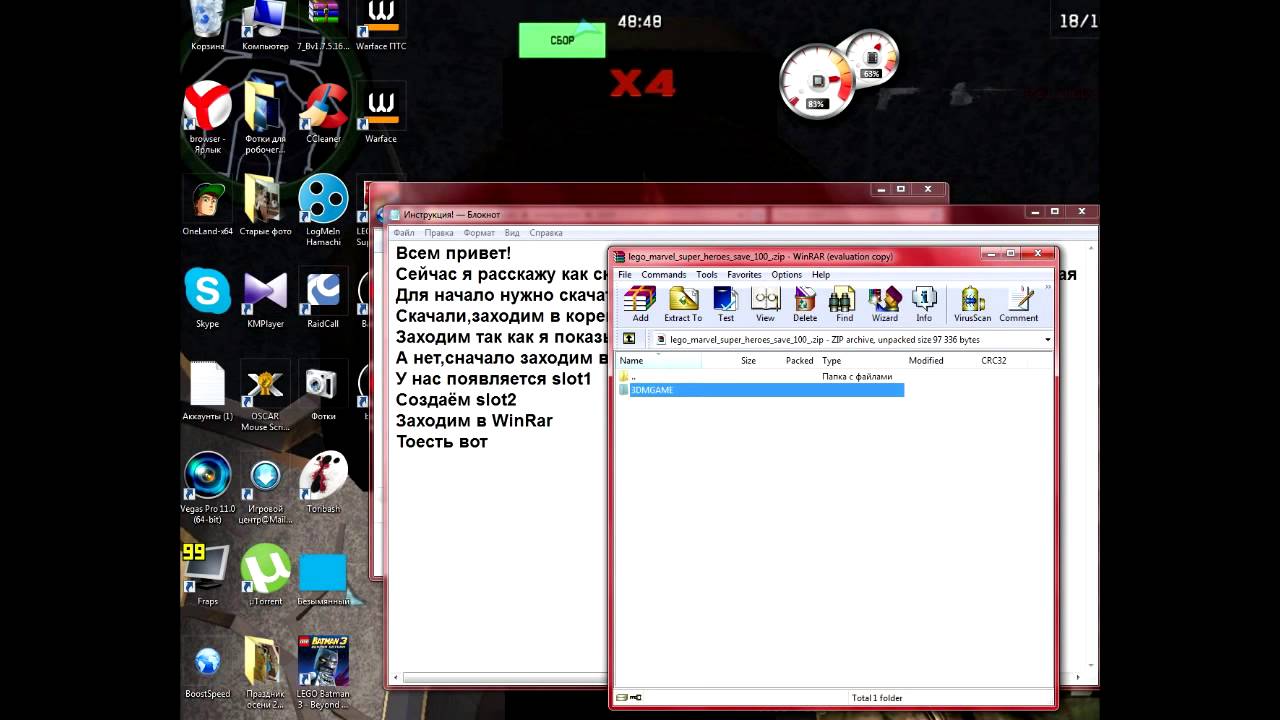
Task: Select the CCleaner desktop shortcut
Action: click(x=323, y=112)
